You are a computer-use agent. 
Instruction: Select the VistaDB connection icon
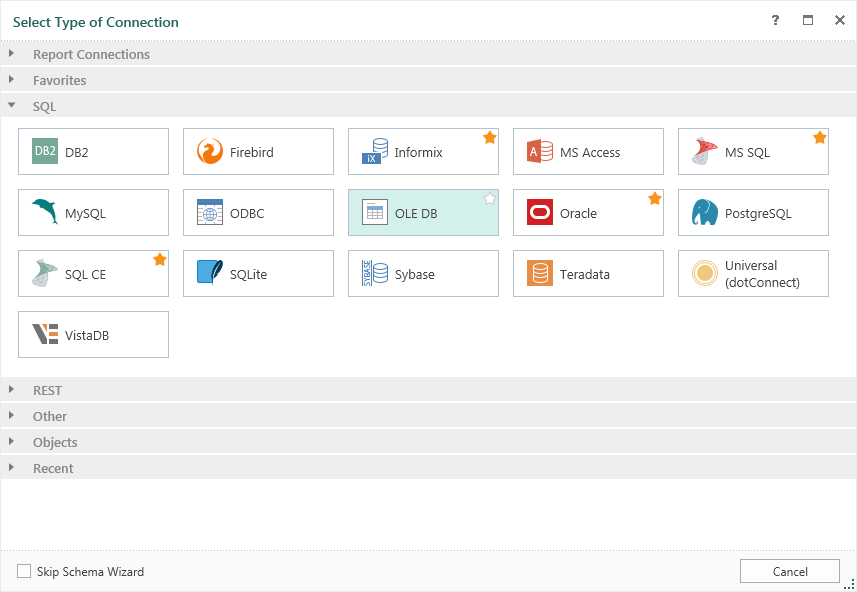point(45,335)
